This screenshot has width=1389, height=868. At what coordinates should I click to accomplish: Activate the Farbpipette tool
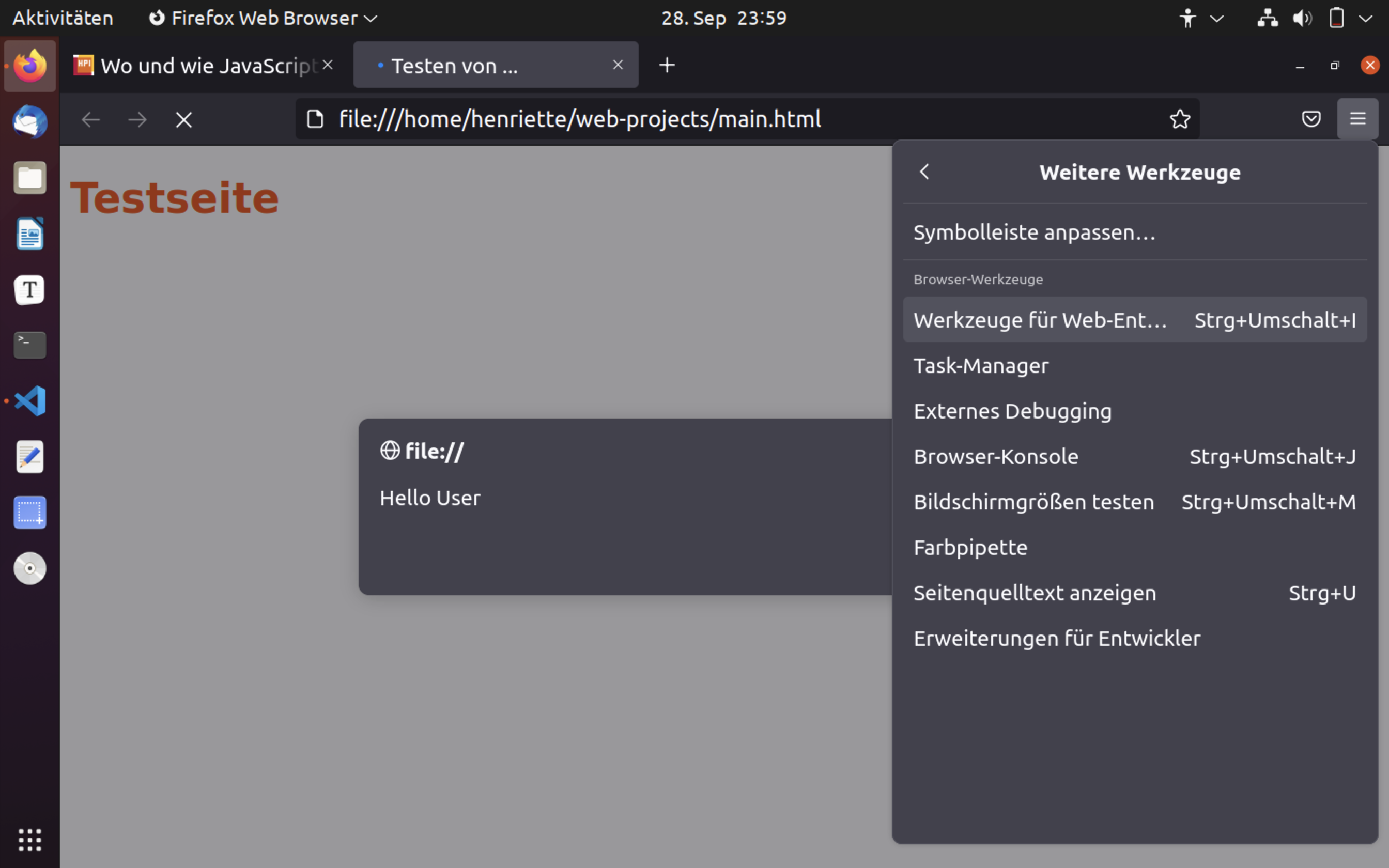pyautogui.click(x=1135, y=547)
